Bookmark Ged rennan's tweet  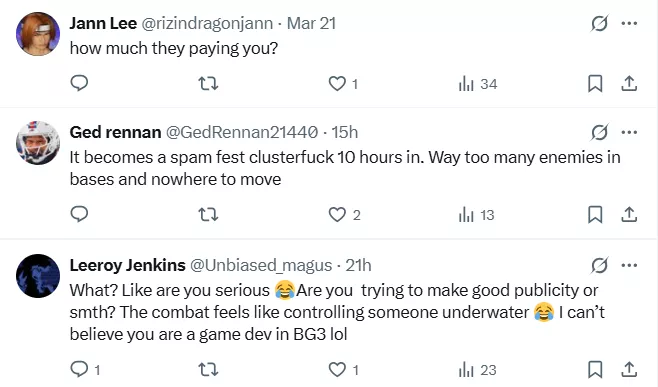tap(595, 214)
